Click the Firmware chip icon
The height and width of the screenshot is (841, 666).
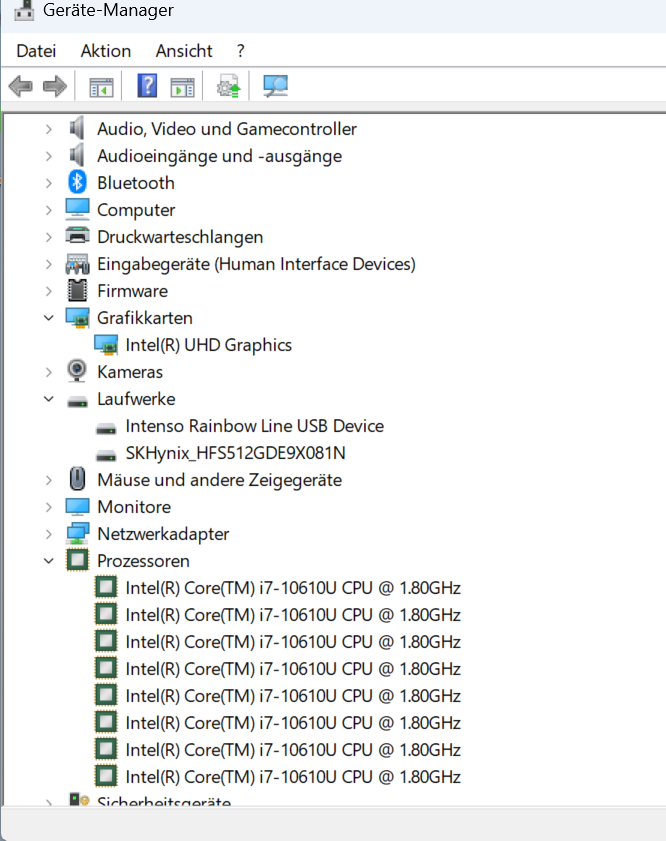coord(77,291)
